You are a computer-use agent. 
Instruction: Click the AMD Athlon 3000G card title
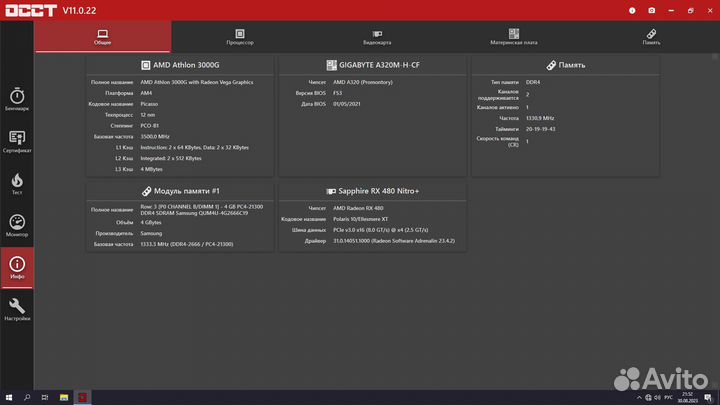pos(186,65)
